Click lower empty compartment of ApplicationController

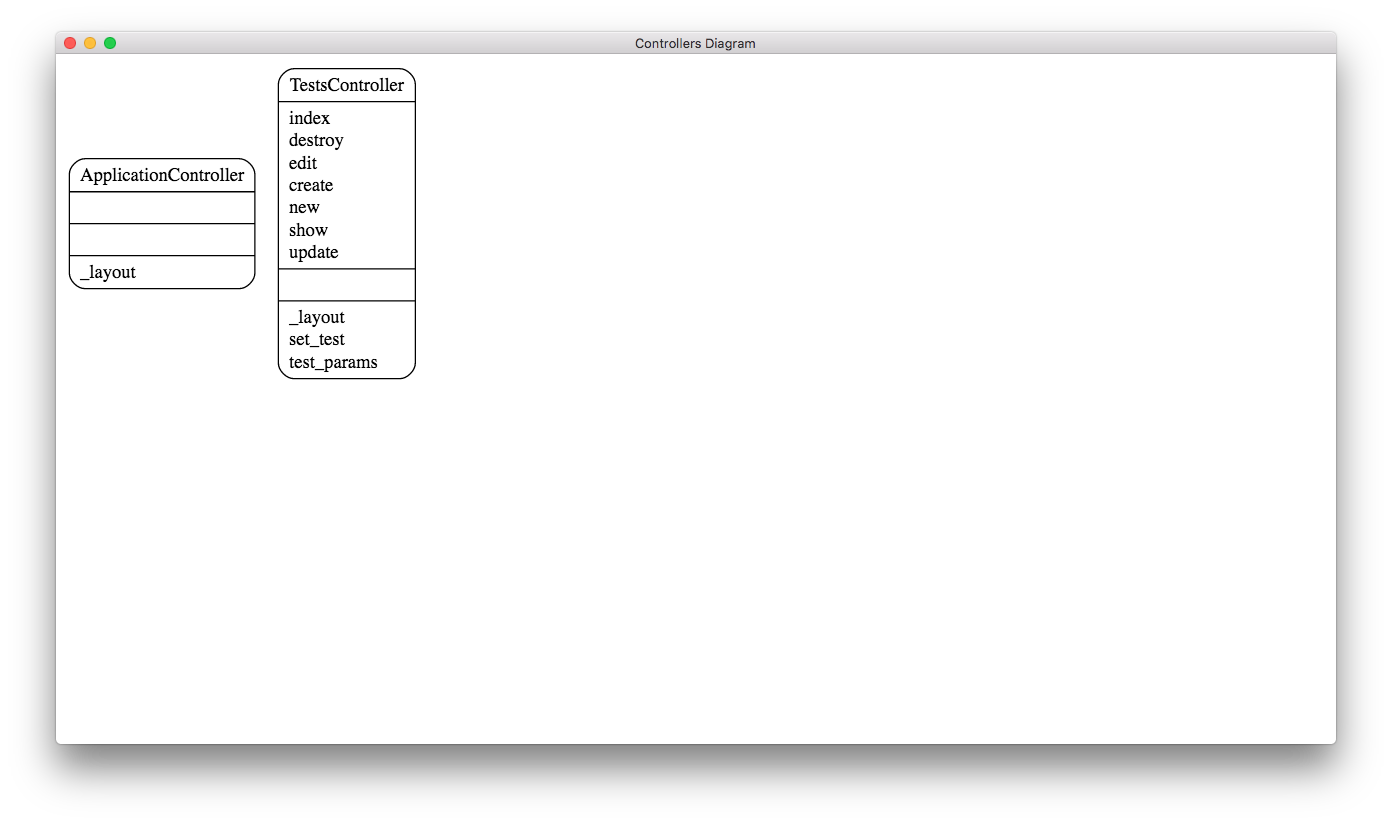point(162,240)
